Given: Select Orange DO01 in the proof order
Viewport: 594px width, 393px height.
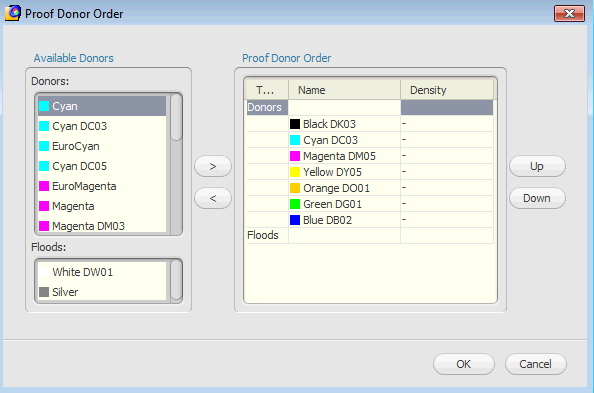Looking at the screenshot, I should 370,188.
